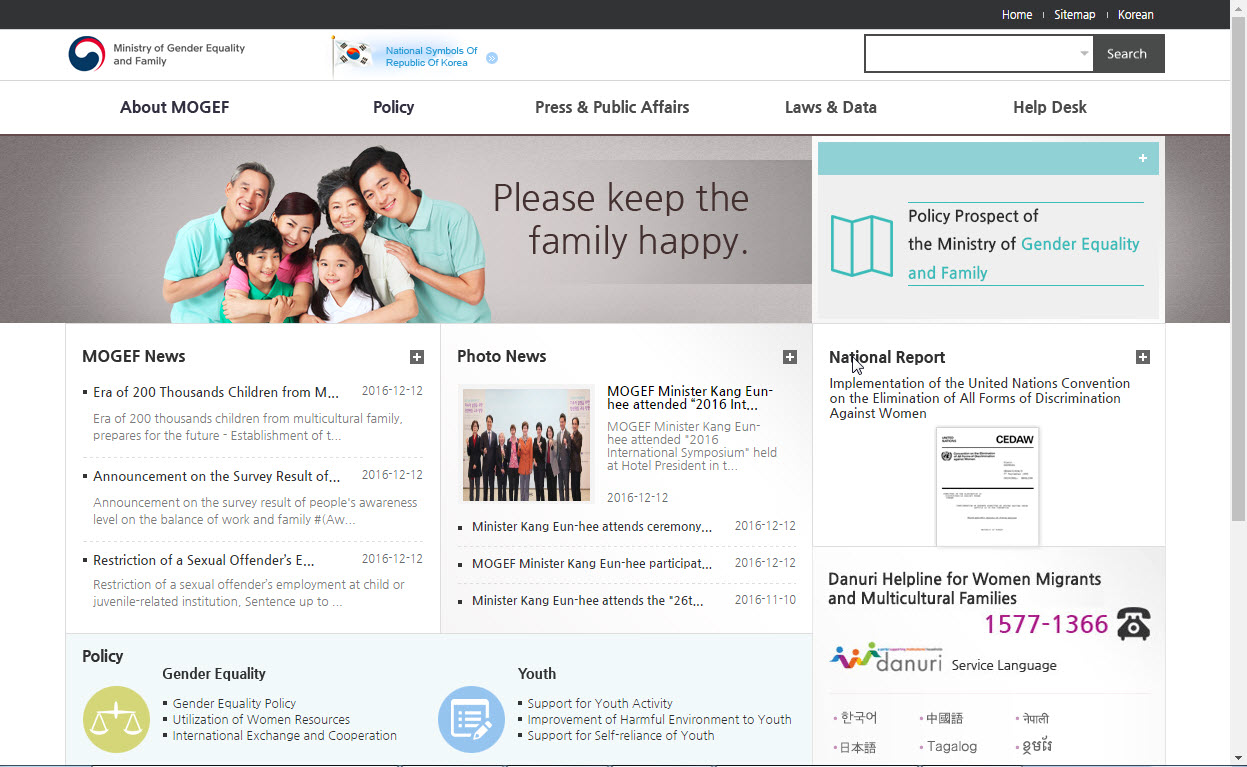
Task: Click the Photo News group photo thumbnail
Action: coord(527,444)
